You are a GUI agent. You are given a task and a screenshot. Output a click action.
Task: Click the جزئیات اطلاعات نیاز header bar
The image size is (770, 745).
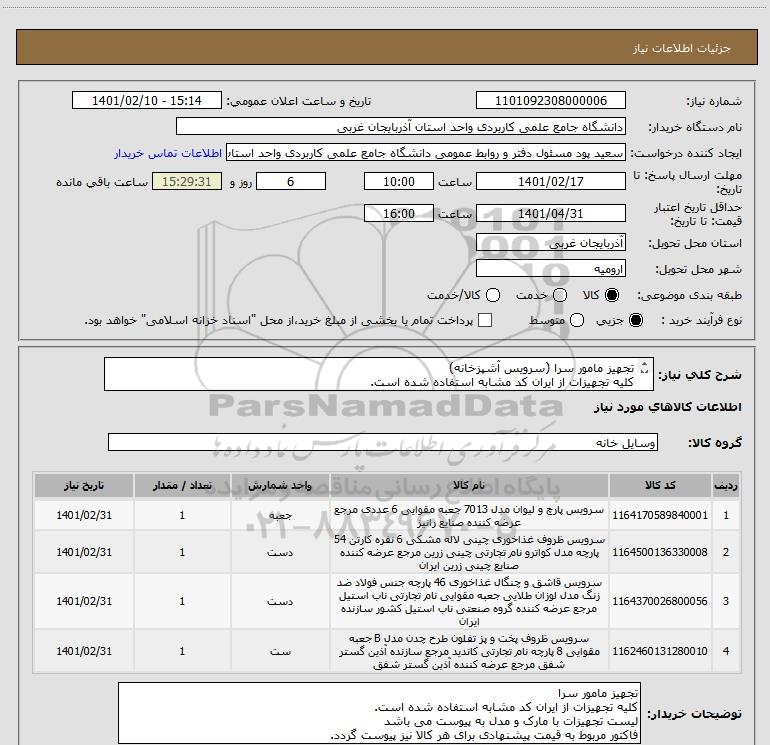(x=386, y=47)
